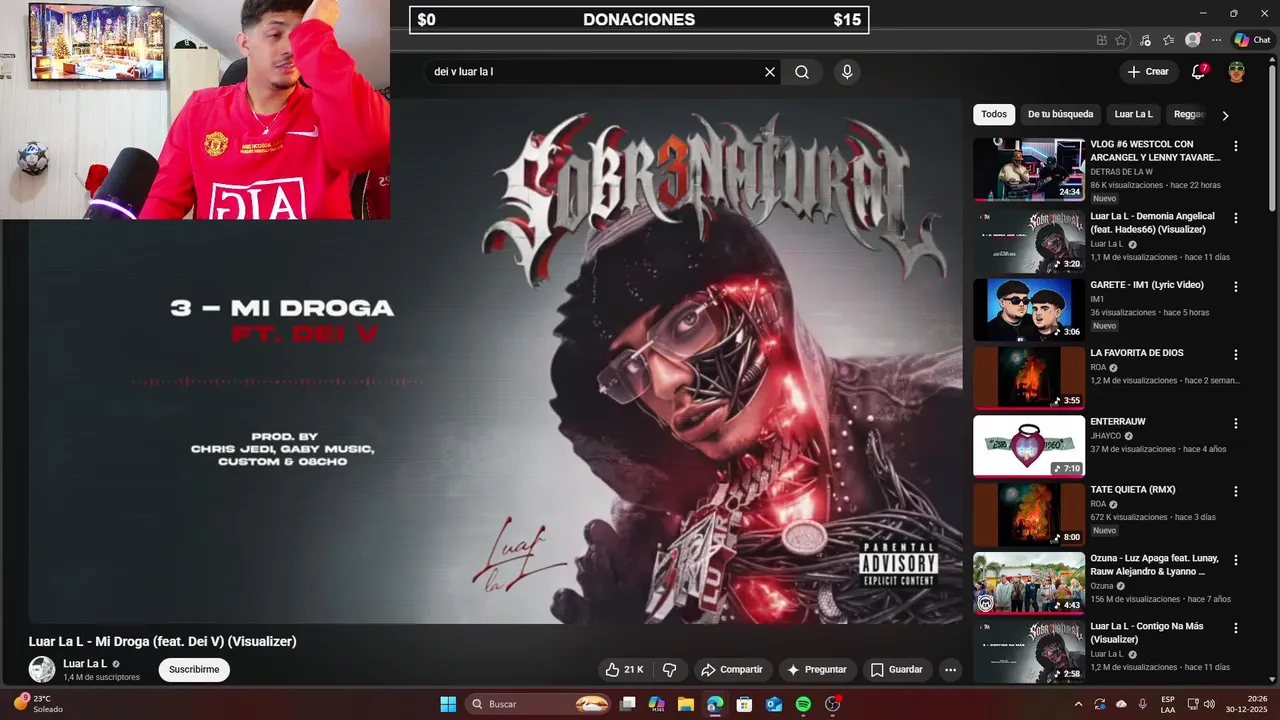
Task: Open Edge profile avatar
Action: click(x=1193, y=40)
